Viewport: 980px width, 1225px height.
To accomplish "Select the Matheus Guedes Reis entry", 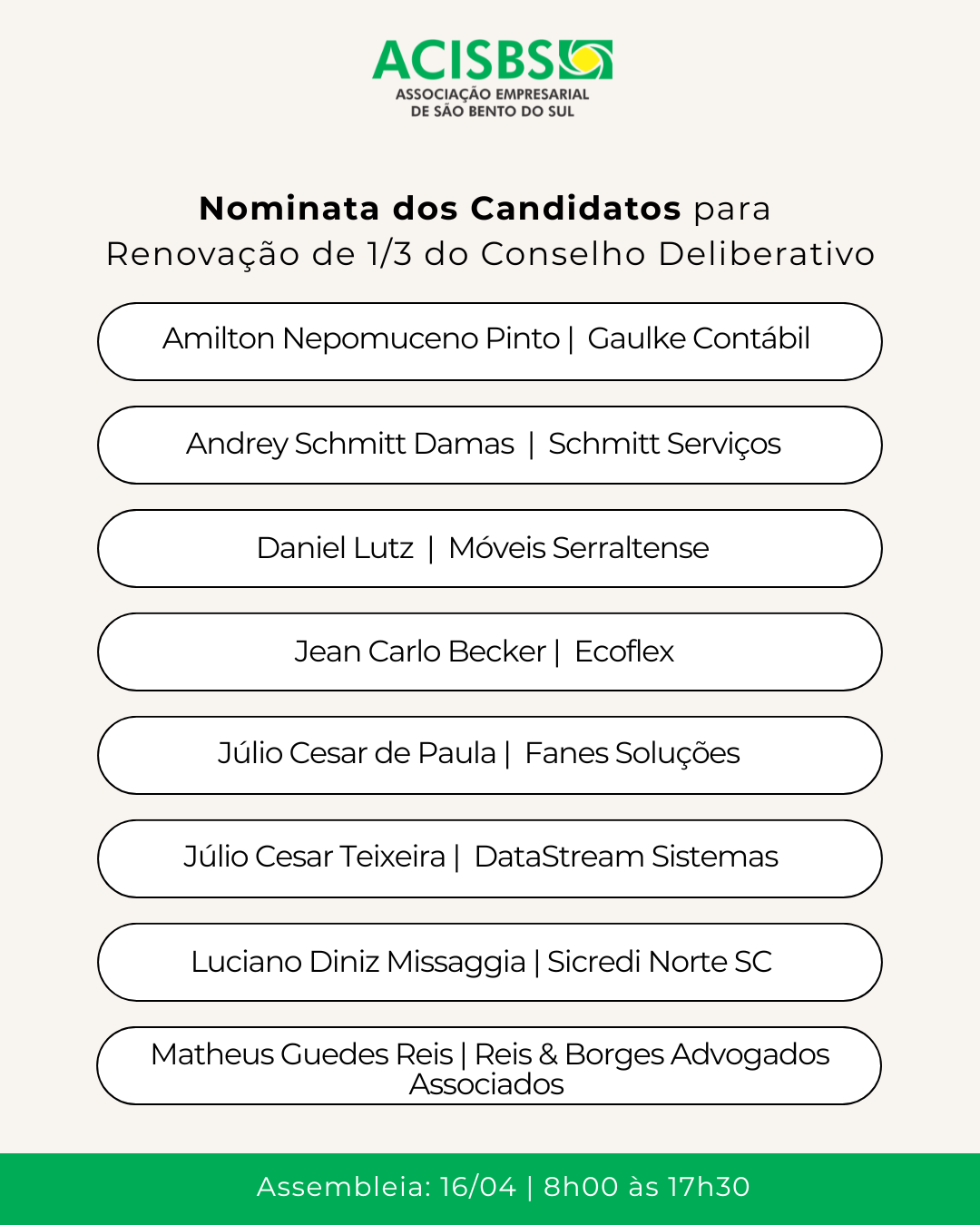I will [x=302, y=1054].
